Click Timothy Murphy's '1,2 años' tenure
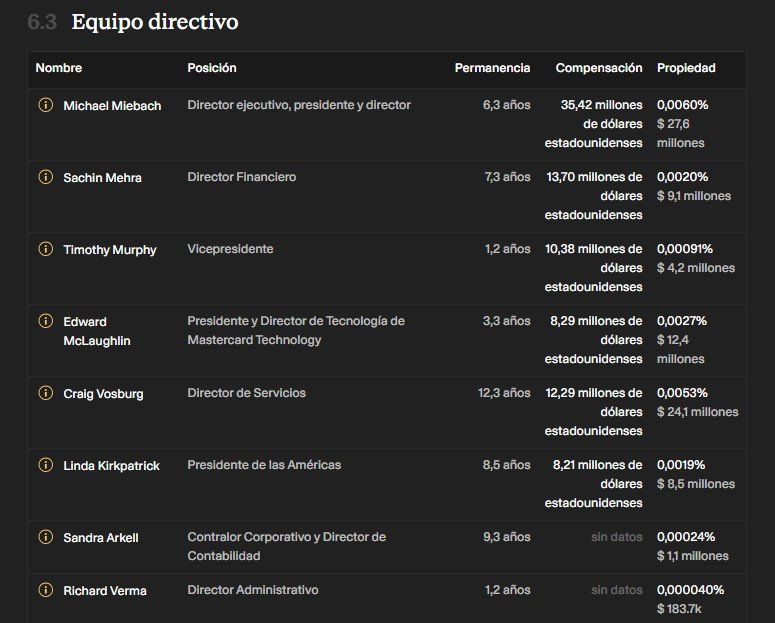This screenshot has height=623, width=775. pyautogui.click(x=508, y=249)
